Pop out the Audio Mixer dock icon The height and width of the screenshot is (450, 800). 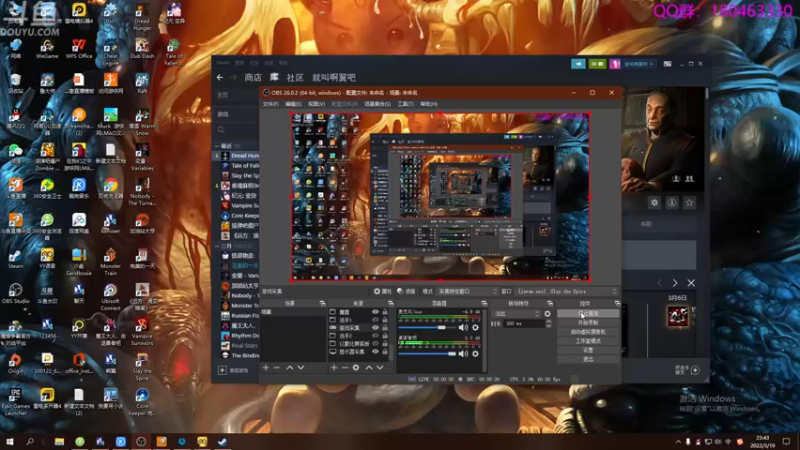(484, 304)
